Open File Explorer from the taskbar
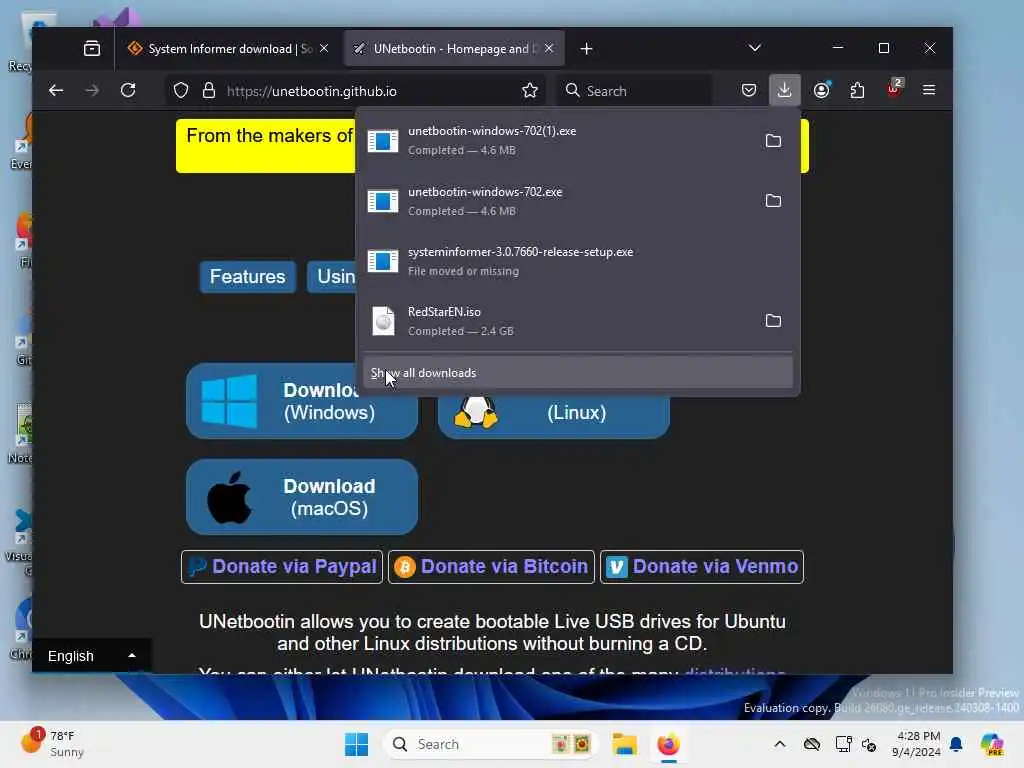Image resolution: width=1024 pixels, height=768 pixels. pos(624,744)
